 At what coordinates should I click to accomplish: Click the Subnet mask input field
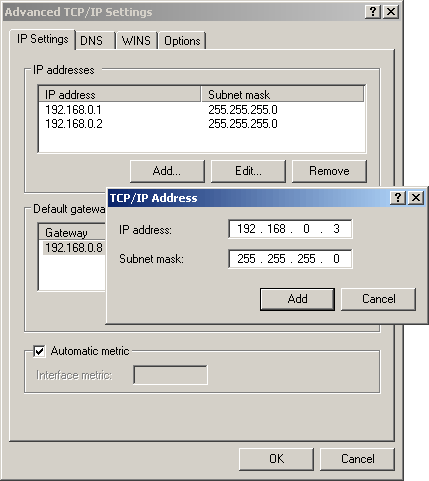tap(290, 259)
